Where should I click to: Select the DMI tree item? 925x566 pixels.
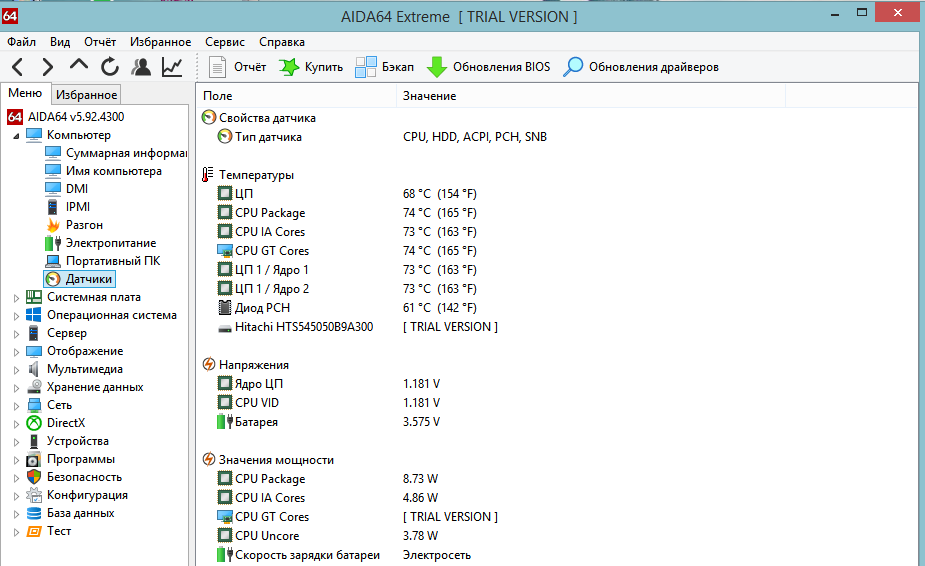coord(77,189)
